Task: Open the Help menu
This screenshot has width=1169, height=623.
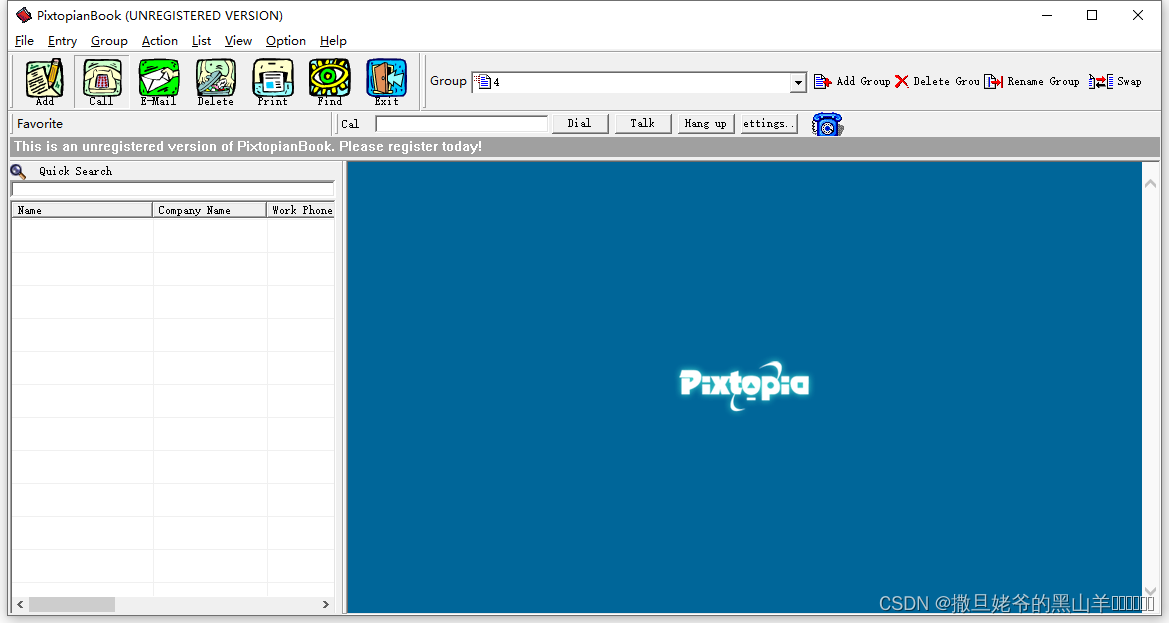Action: (x=333, y=41)
